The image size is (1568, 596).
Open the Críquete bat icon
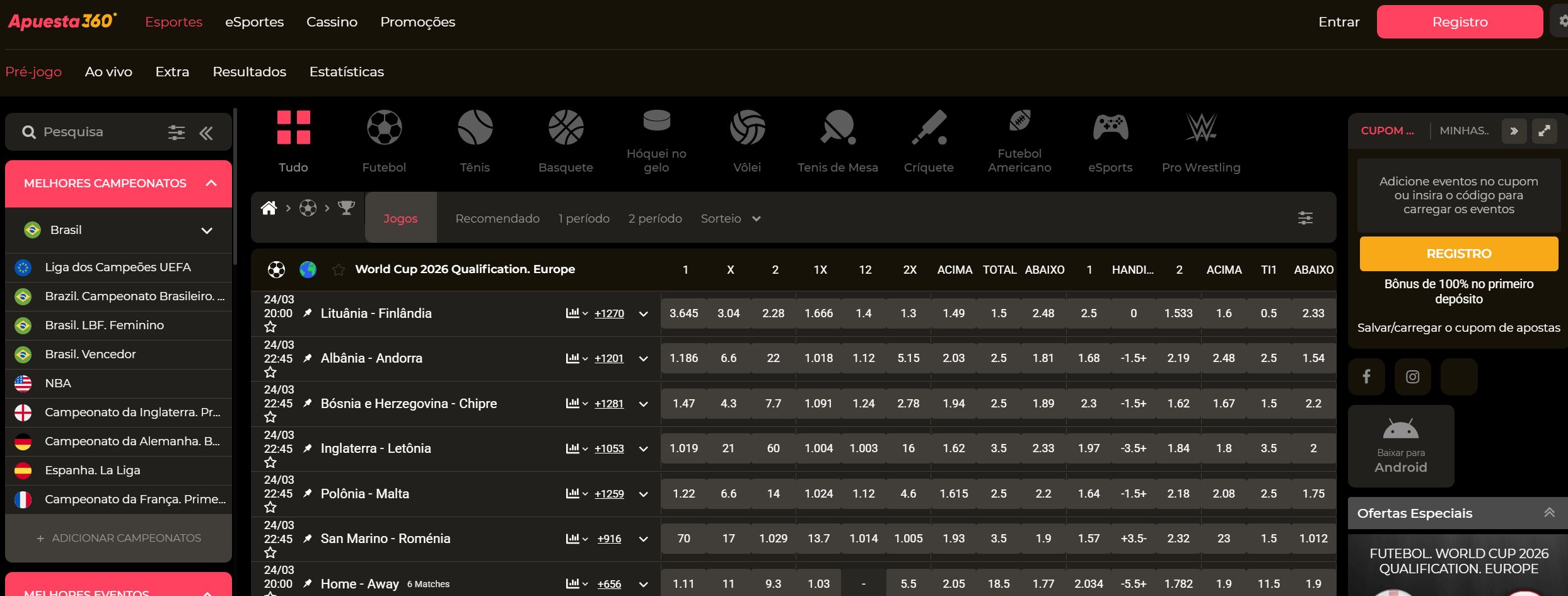pyautogui.click(x=929, y=127)
